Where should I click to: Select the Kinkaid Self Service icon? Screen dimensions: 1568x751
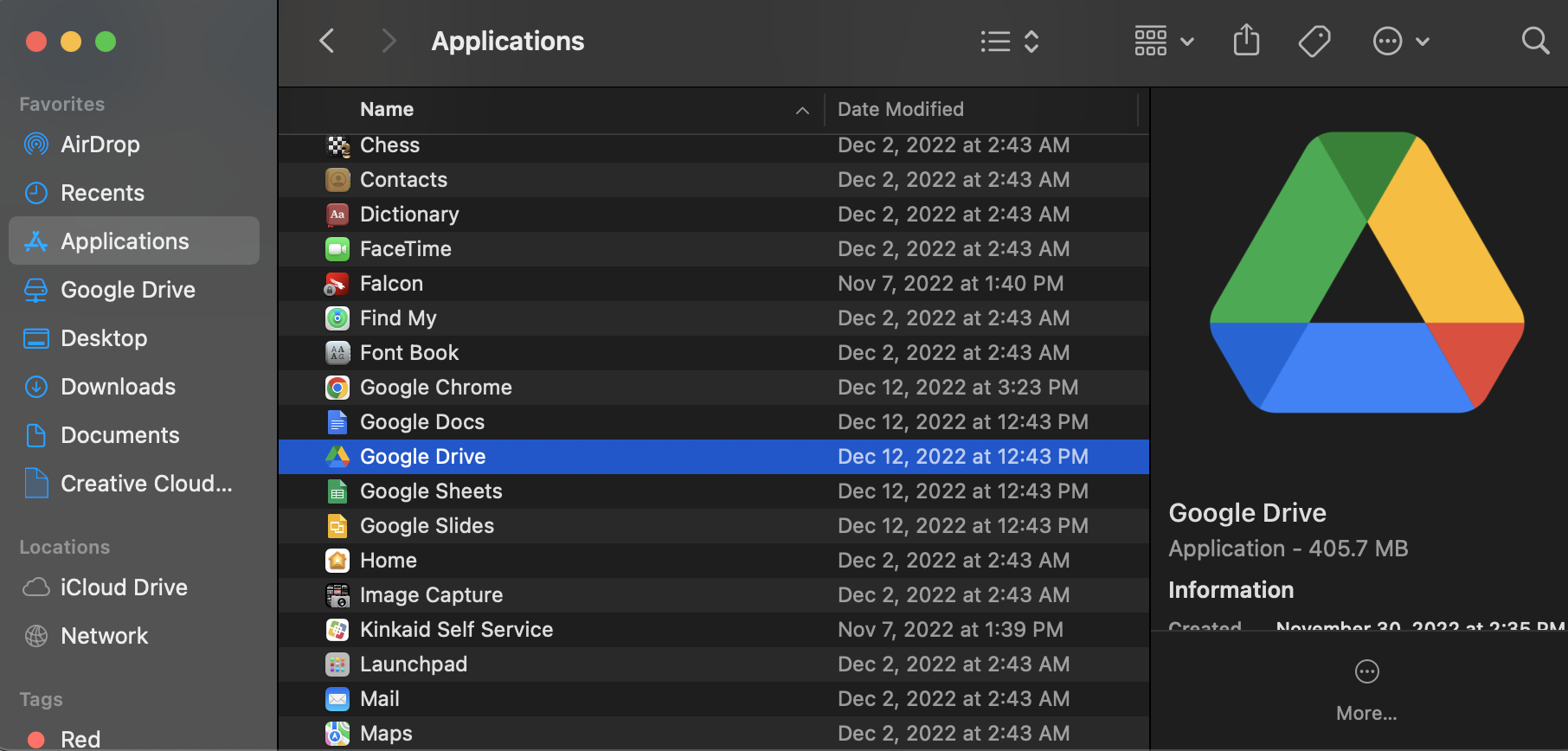pyautogui.click(x=337, y=630)
